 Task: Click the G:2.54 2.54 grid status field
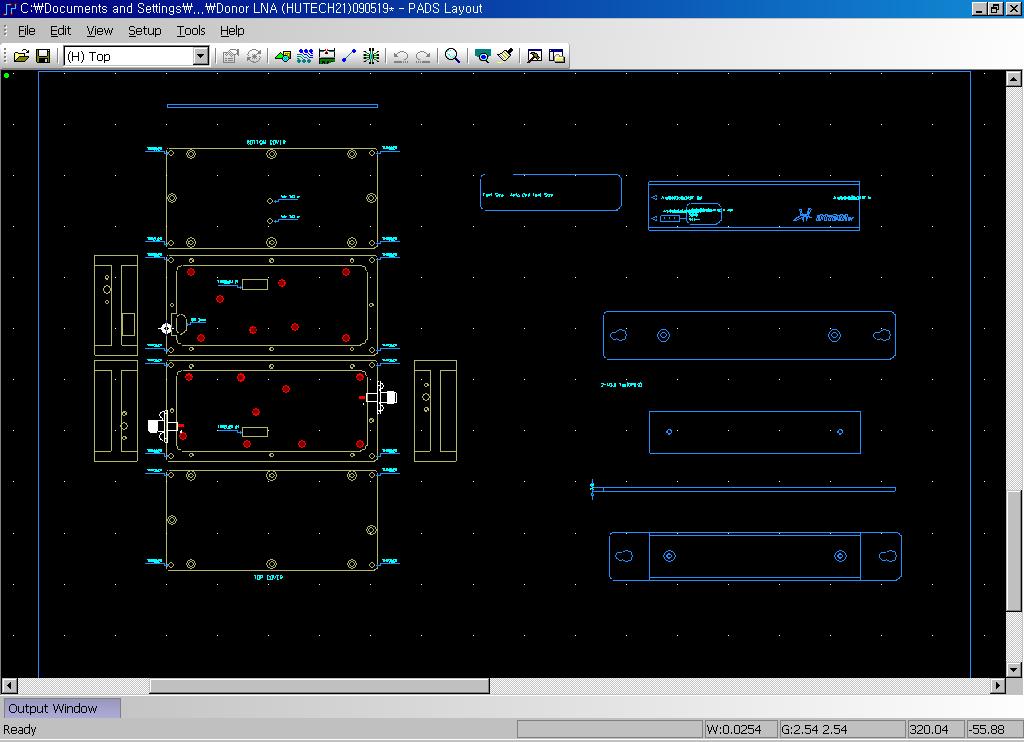click(x=843, y=729)
